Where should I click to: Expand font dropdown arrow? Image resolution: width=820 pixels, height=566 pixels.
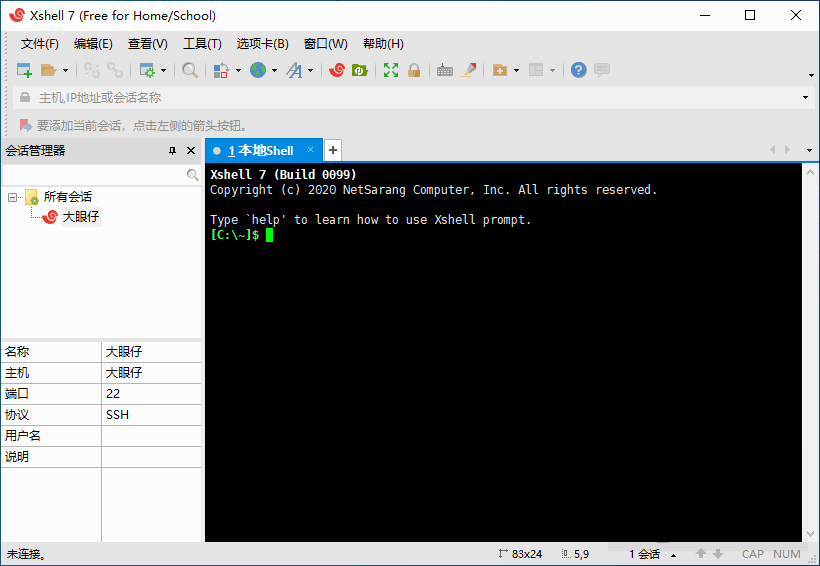click(x=310, y=70)
